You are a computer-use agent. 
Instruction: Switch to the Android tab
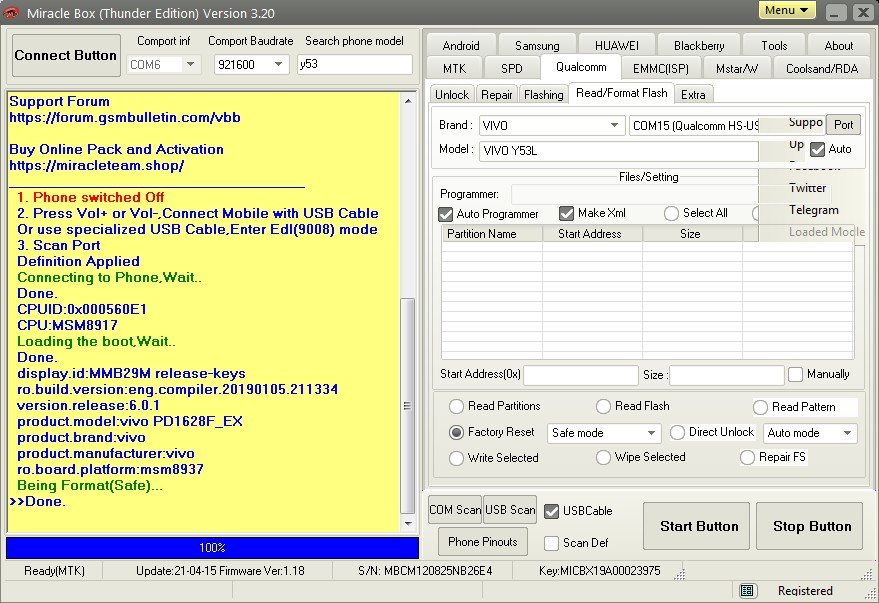[461, 45]
